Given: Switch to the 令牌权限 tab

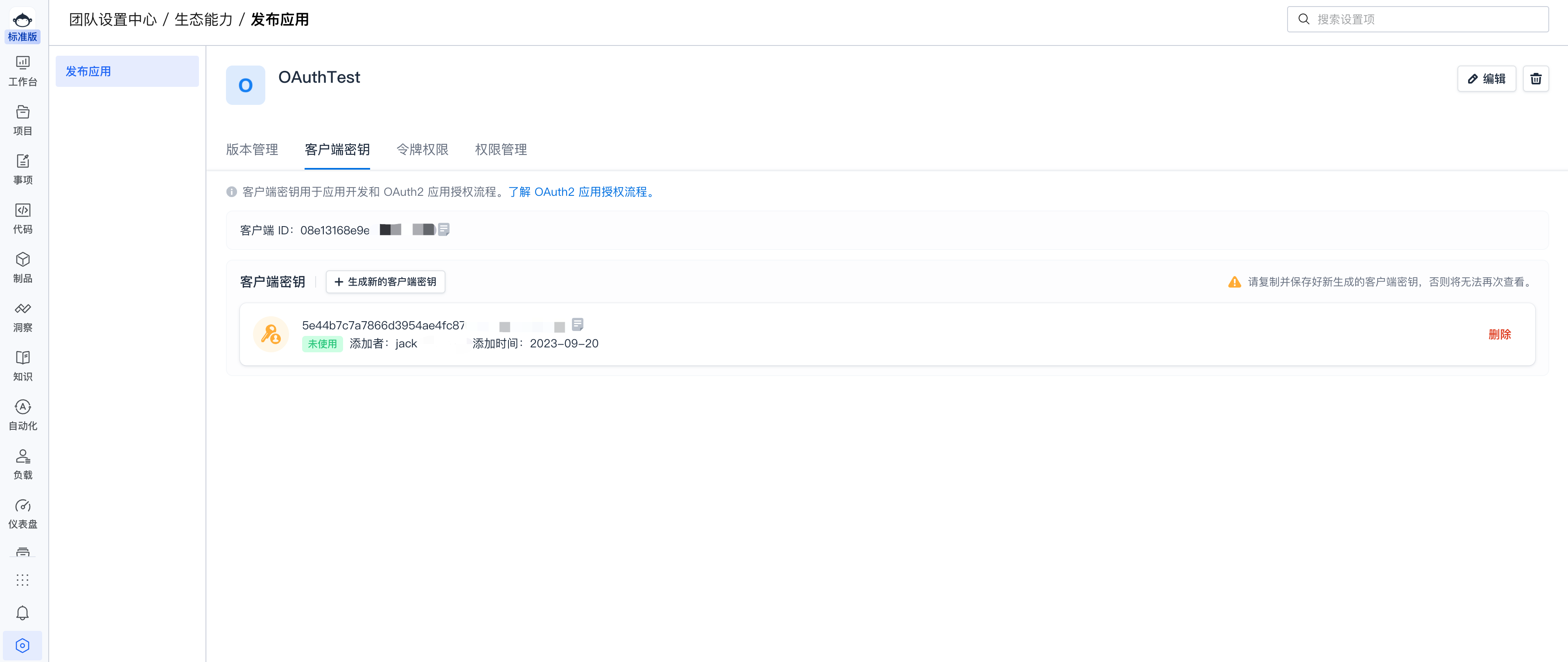Looking at the screenshot, I should click(x=422, y=149).
